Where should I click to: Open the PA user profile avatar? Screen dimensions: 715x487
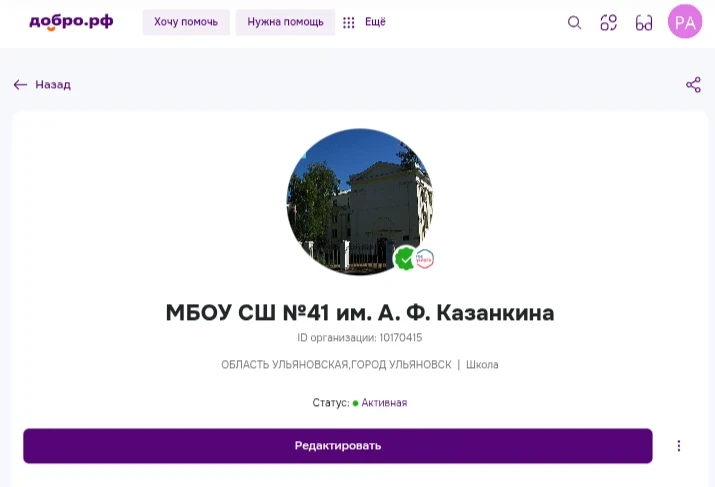pos(685,22)
